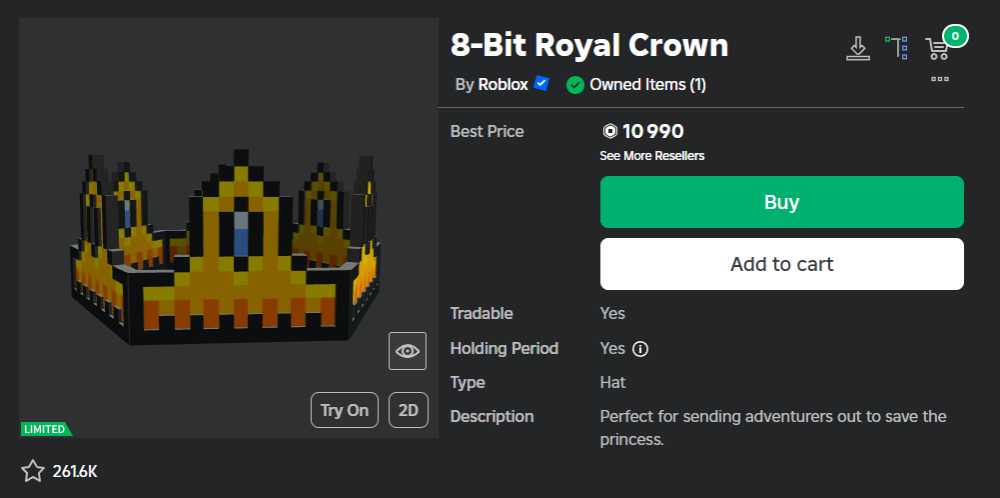Click the Robux icon next to price
The image size is (1000, 498).
pos(609,131)
